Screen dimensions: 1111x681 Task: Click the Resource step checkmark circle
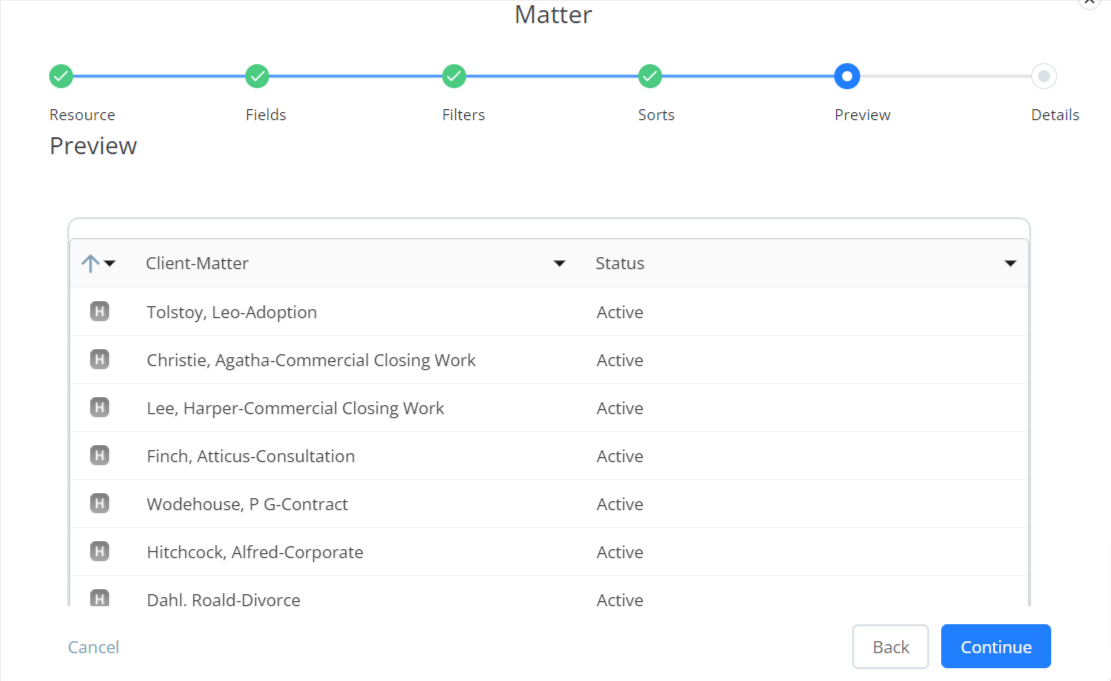pos(62,76)
